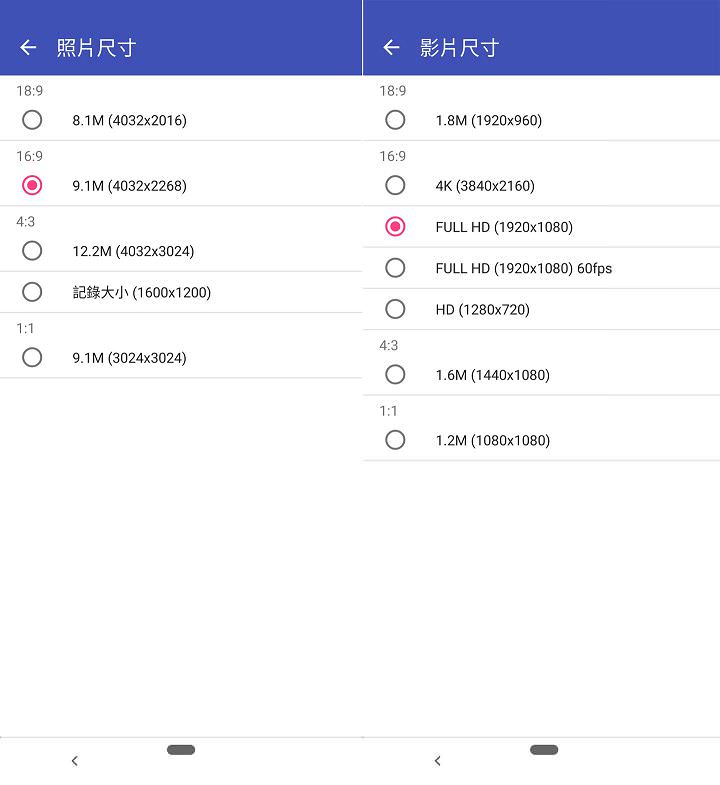The width and height of the screenshot is (720, 785).
Task: Choose 1.2M (1080x1080) video size
Action: (x=395, y=440)
